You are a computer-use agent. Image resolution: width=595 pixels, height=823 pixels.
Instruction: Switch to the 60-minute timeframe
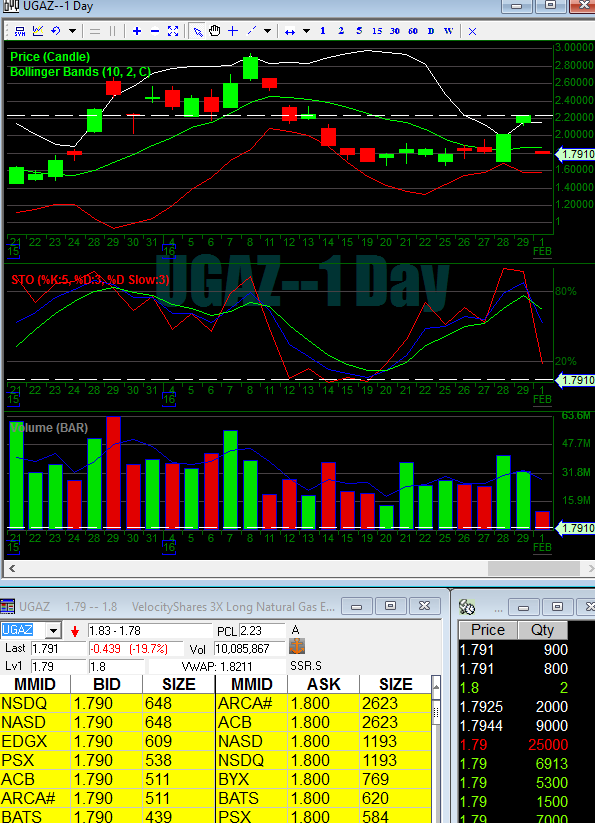tap(413, 31)
